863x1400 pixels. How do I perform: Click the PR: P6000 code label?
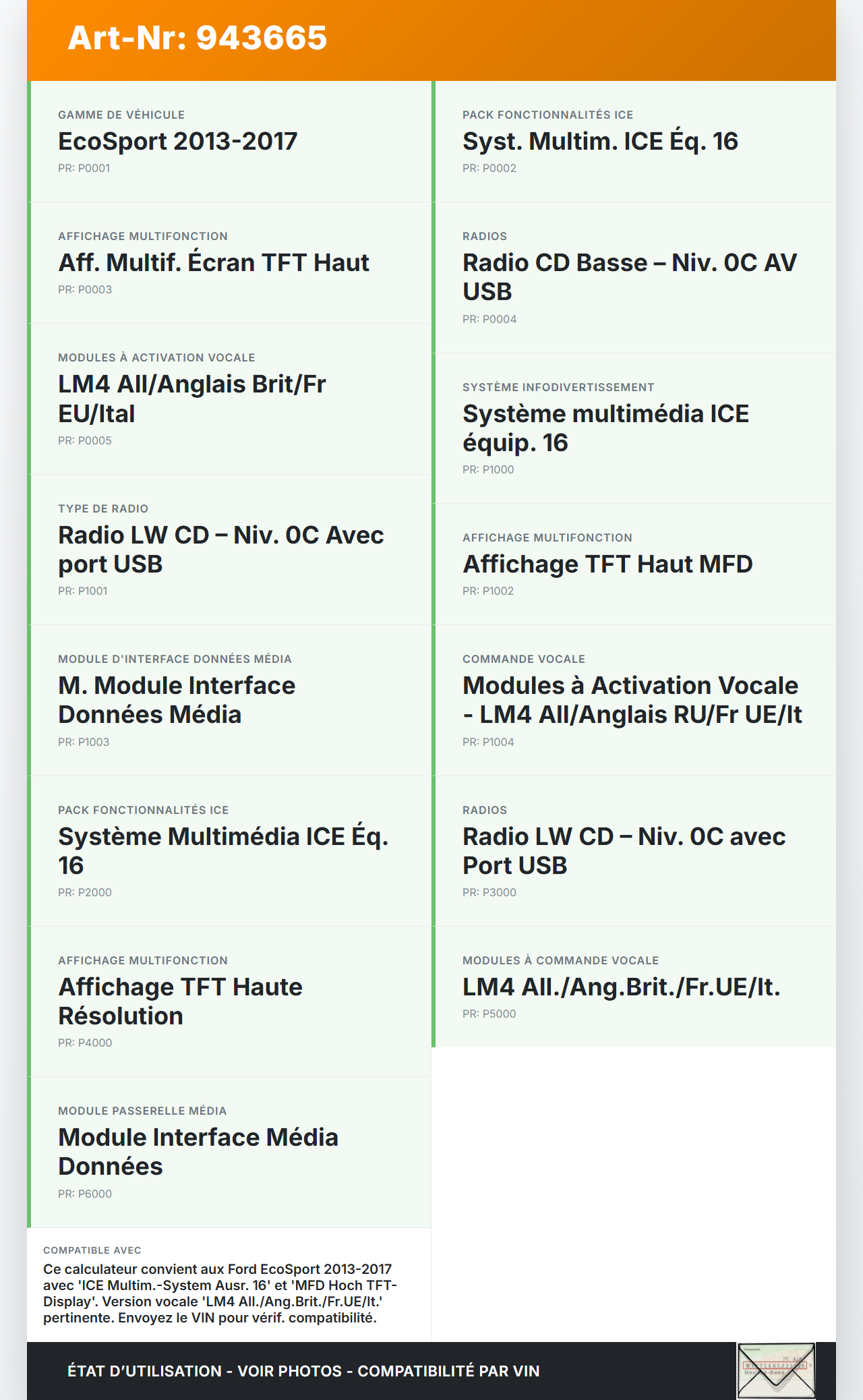pos(85,1194)
